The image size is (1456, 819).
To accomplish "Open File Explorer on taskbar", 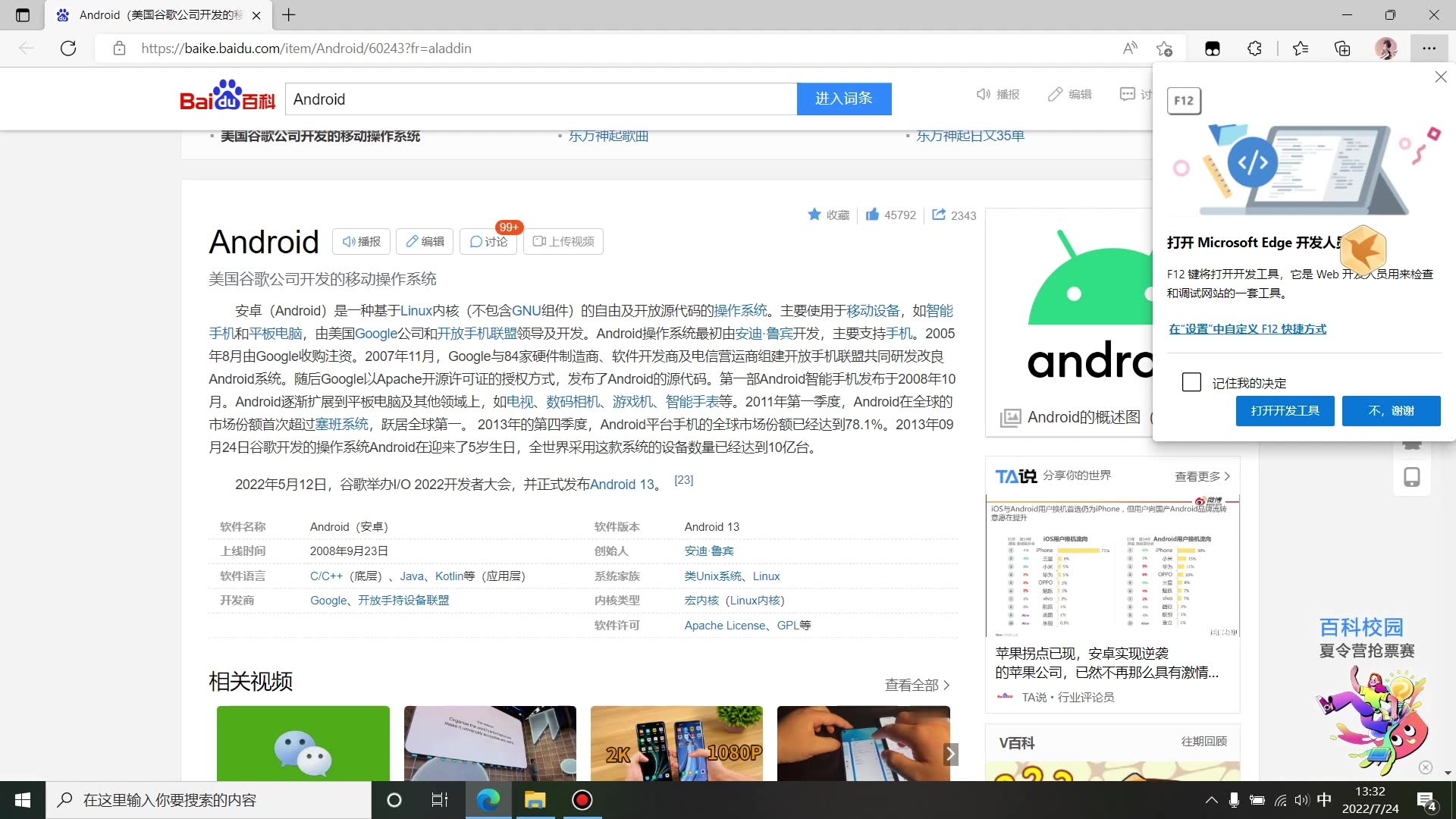I will click(535, 800).
